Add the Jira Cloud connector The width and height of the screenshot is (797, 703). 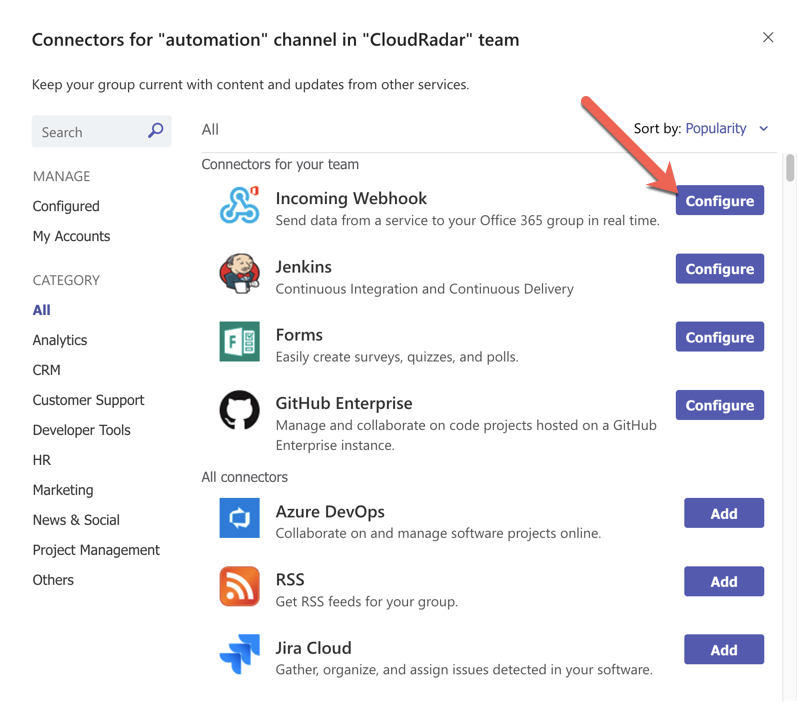[724, 649]
